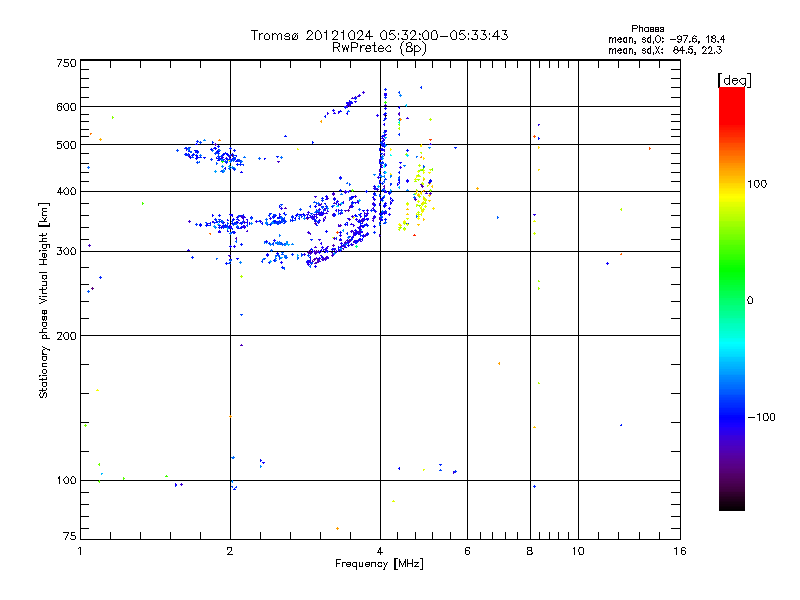This screenshot has width=800, height=600.
Task: Select the 'mean, sd,X: 84.5, 22.3' line
Action: tap(665, 50)
